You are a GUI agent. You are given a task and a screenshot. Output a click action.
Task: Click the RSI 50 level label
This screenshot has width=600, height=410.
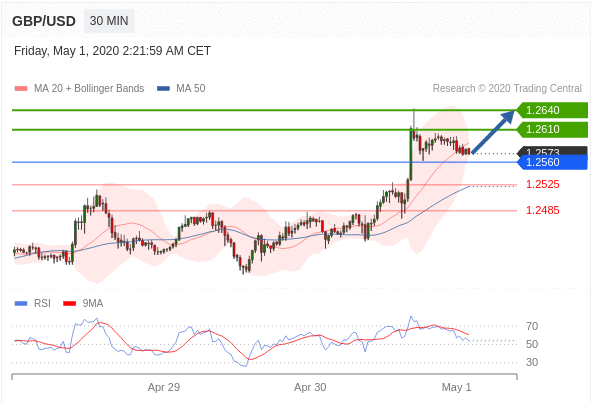pos(532,344)
